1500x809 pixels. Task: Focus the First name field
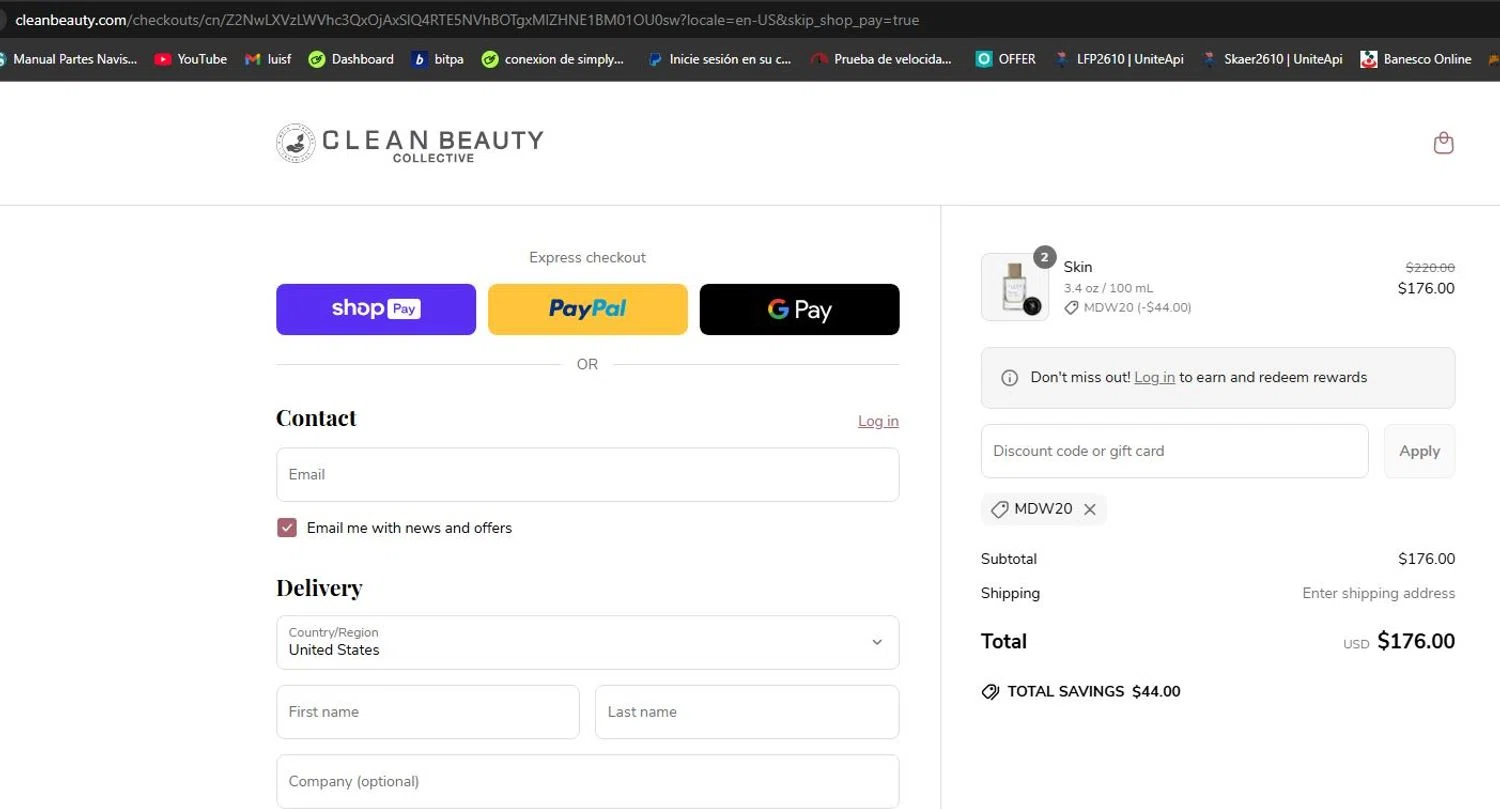(x=428, y=712)
